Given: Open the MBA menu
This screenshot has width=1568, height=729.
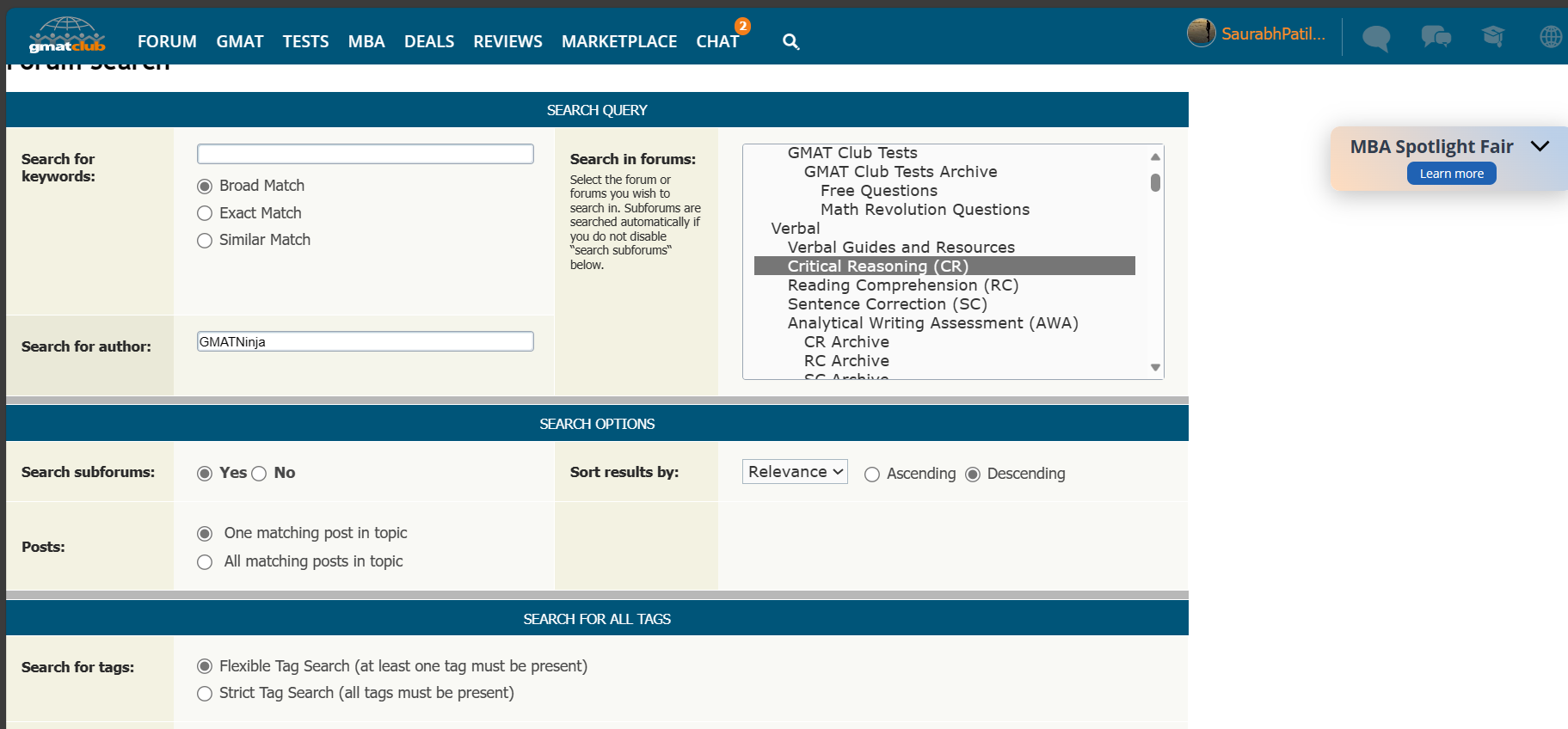Looking at the screenshot, I should click(x=366, y=41).
